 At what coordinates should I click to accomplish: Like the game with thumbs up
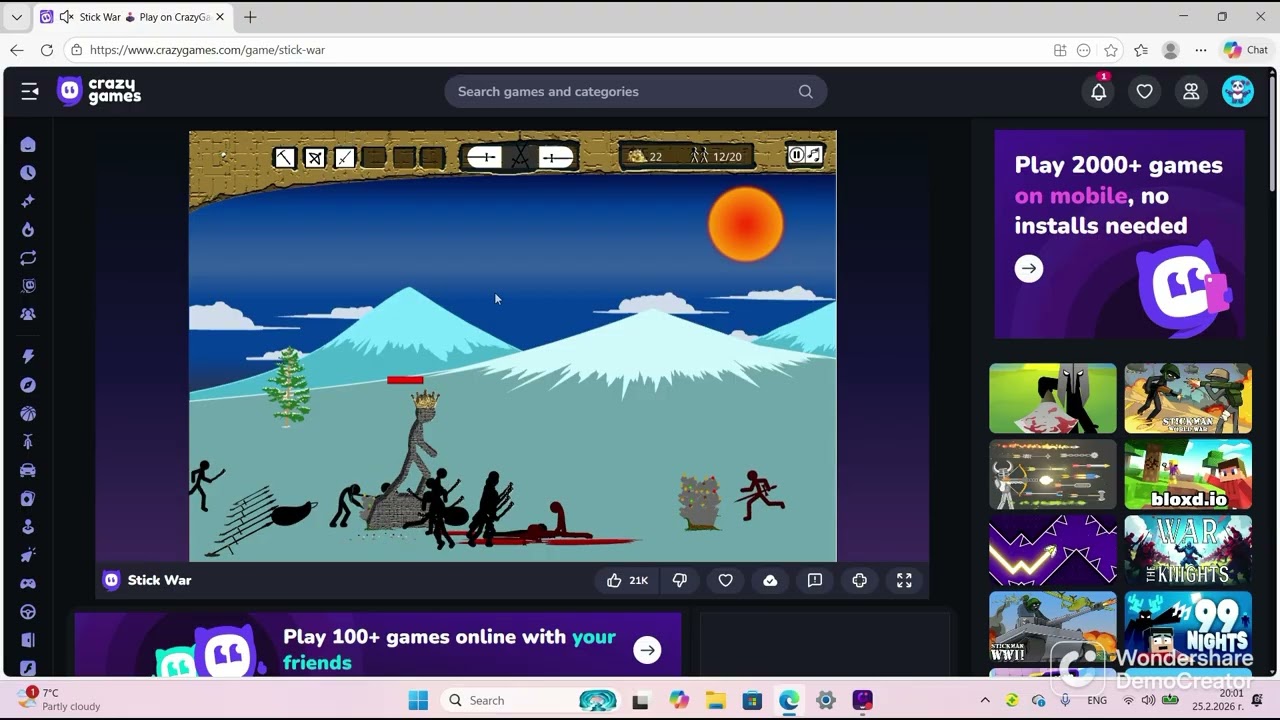[627, 580]
